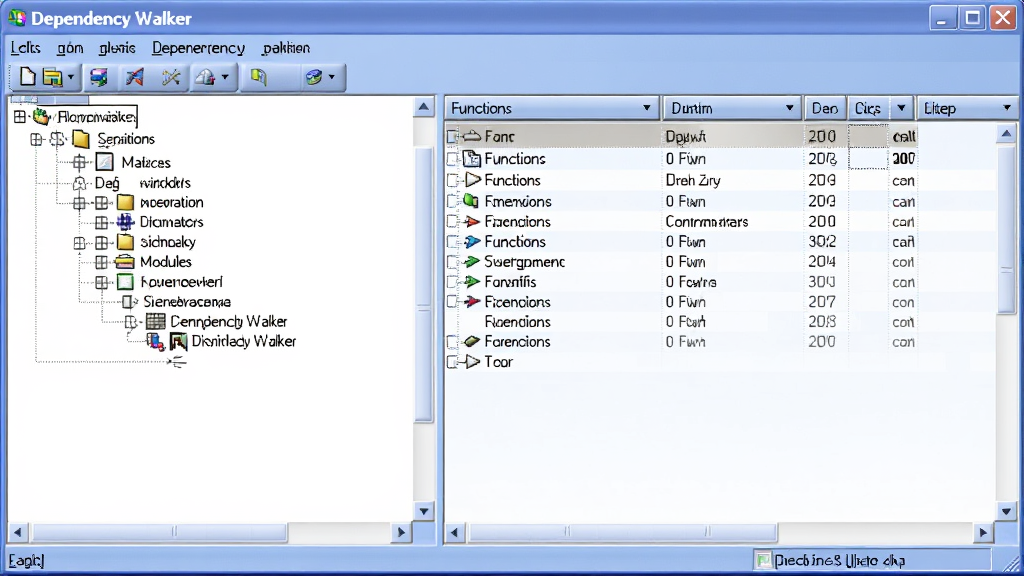Click the Forencions row green tag icon
The image size is (1024, 576).
pyautogui.click(x=472, y=342)
